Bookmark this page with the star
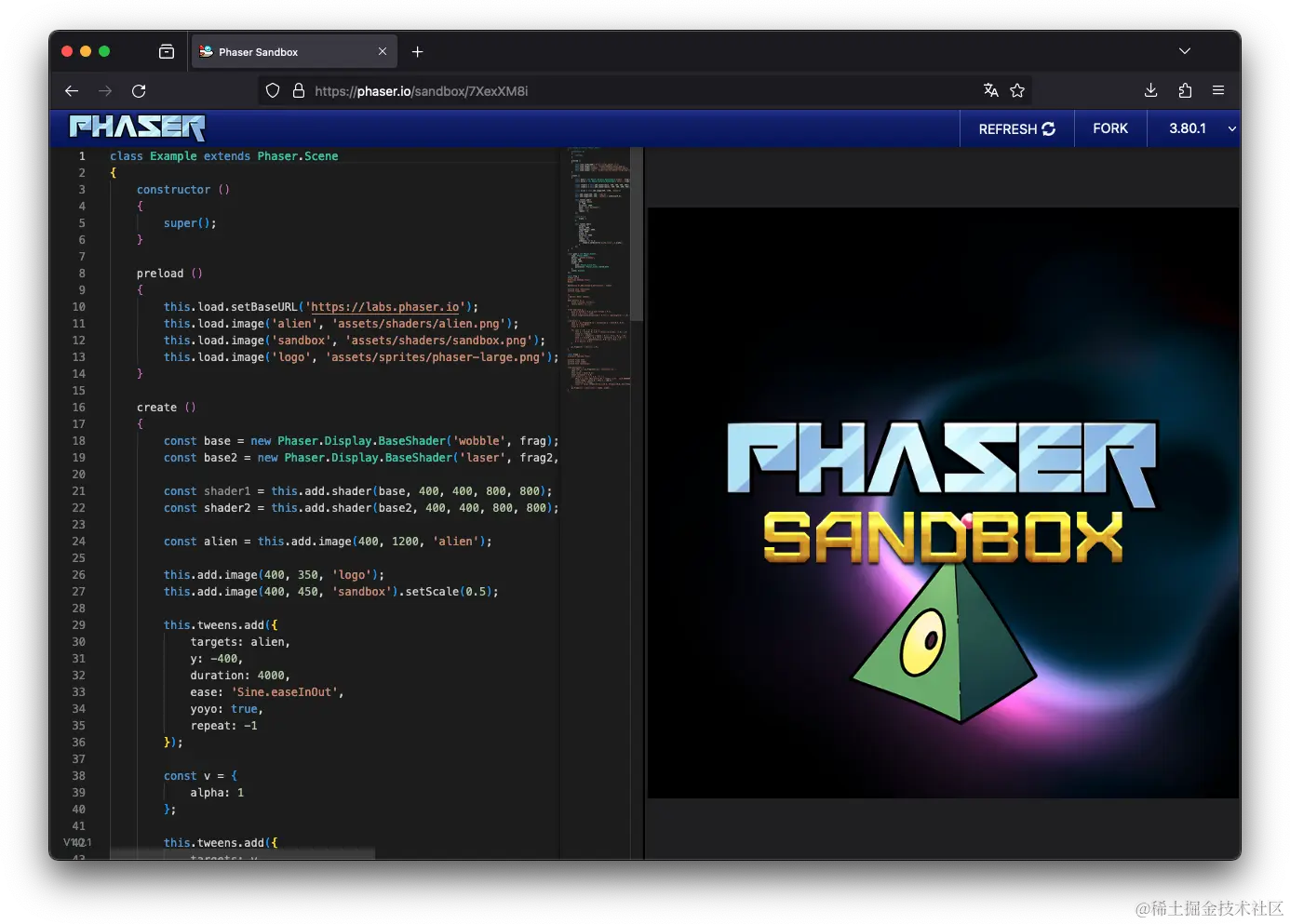Screen dimensions: 1290x924 point(1017,90)
